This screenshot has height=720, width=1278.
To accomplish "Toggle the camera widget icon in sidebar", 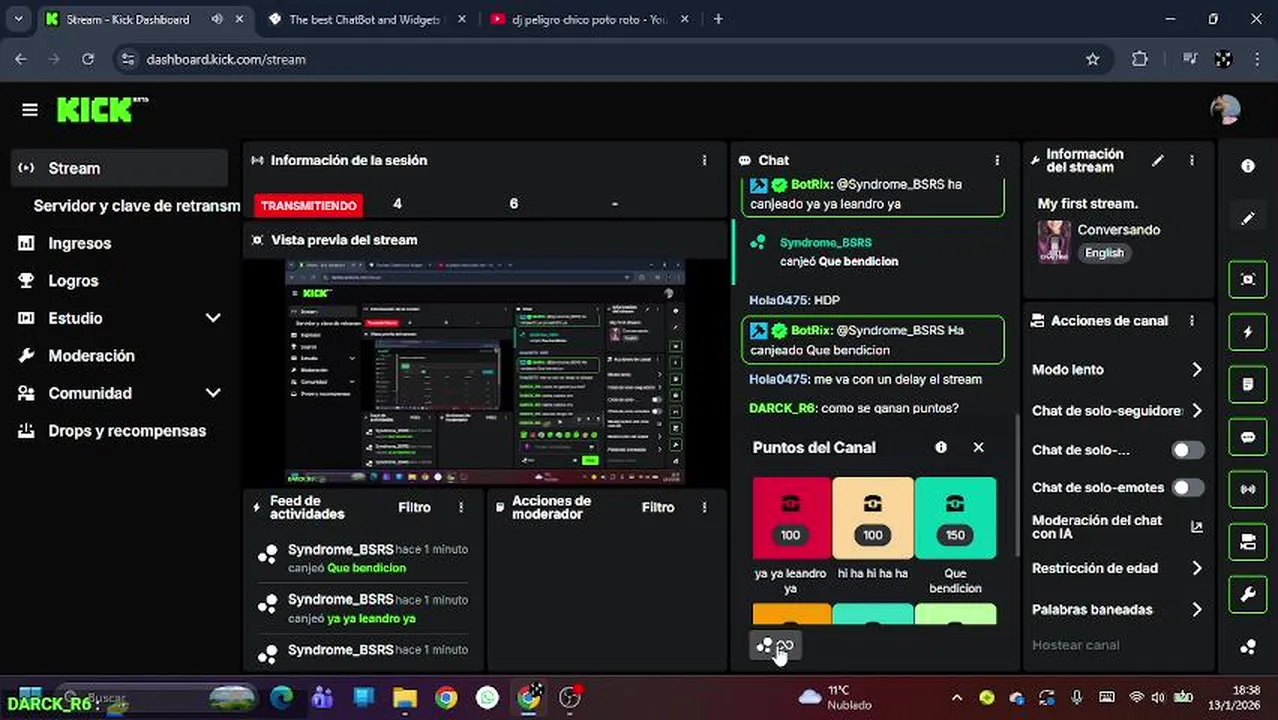I will click(x=1248, y=542).
